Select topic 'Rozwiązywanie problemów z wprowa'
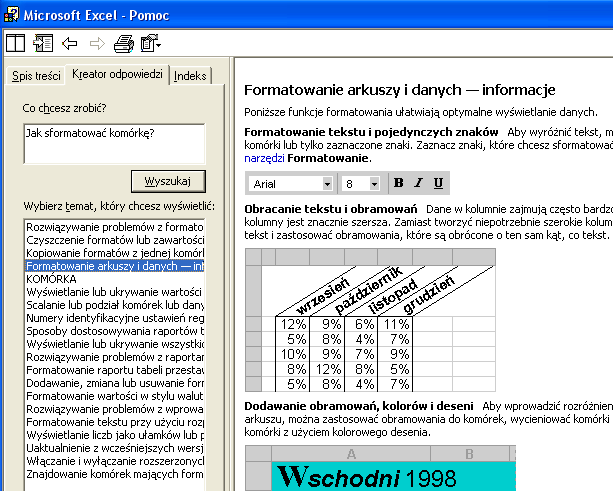613x491 pixels. point(115,409)
